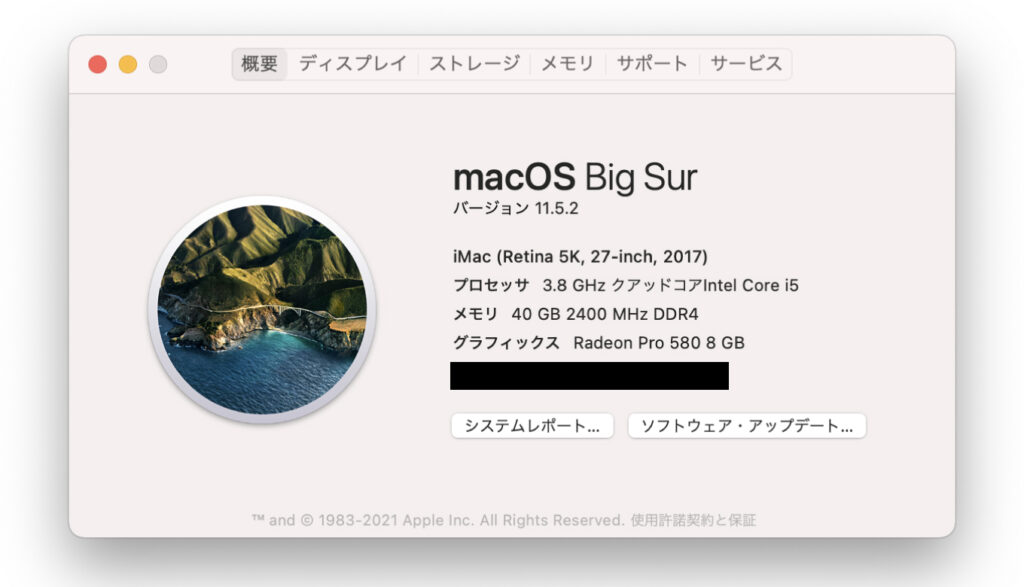This screenshot has height=587, width=1024.
Task: Click バージョン 11.5.2 to show build number
Action: click(516, 208)
